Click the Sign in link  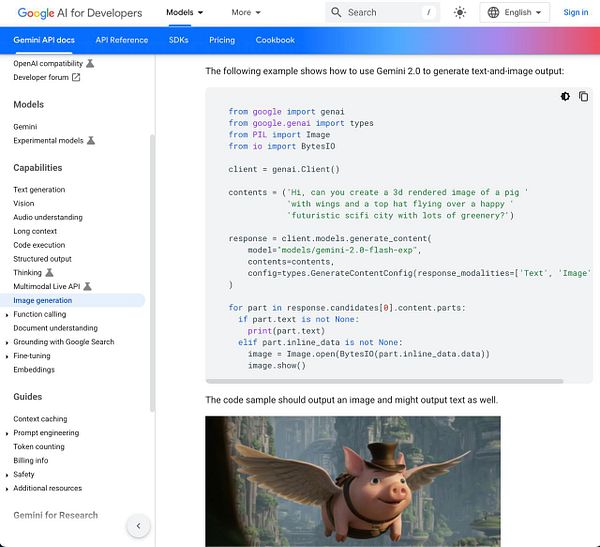click(576, 12)
